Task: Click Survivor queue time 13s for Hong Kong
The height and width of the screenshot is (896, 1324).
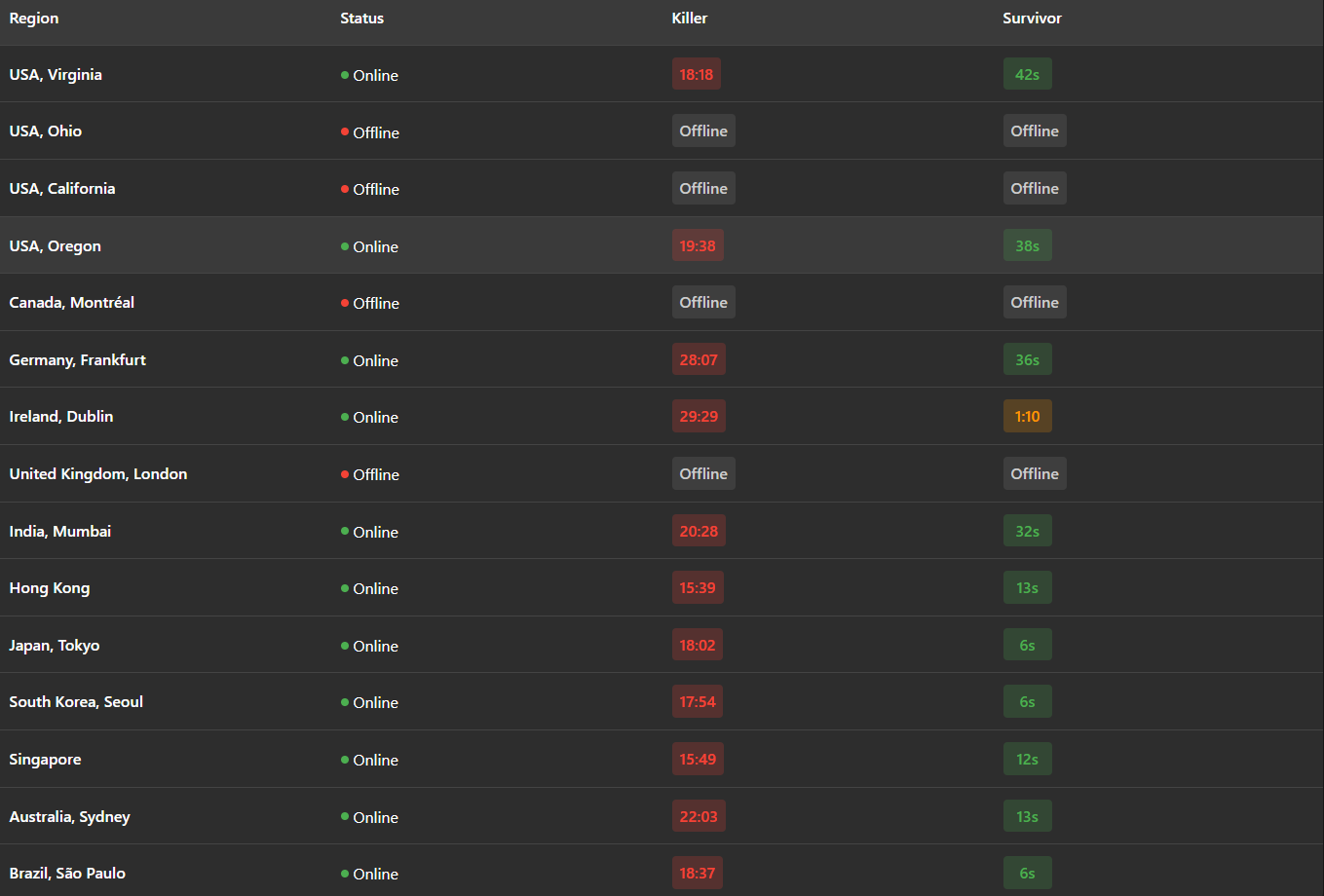Action: point(1028,587)
